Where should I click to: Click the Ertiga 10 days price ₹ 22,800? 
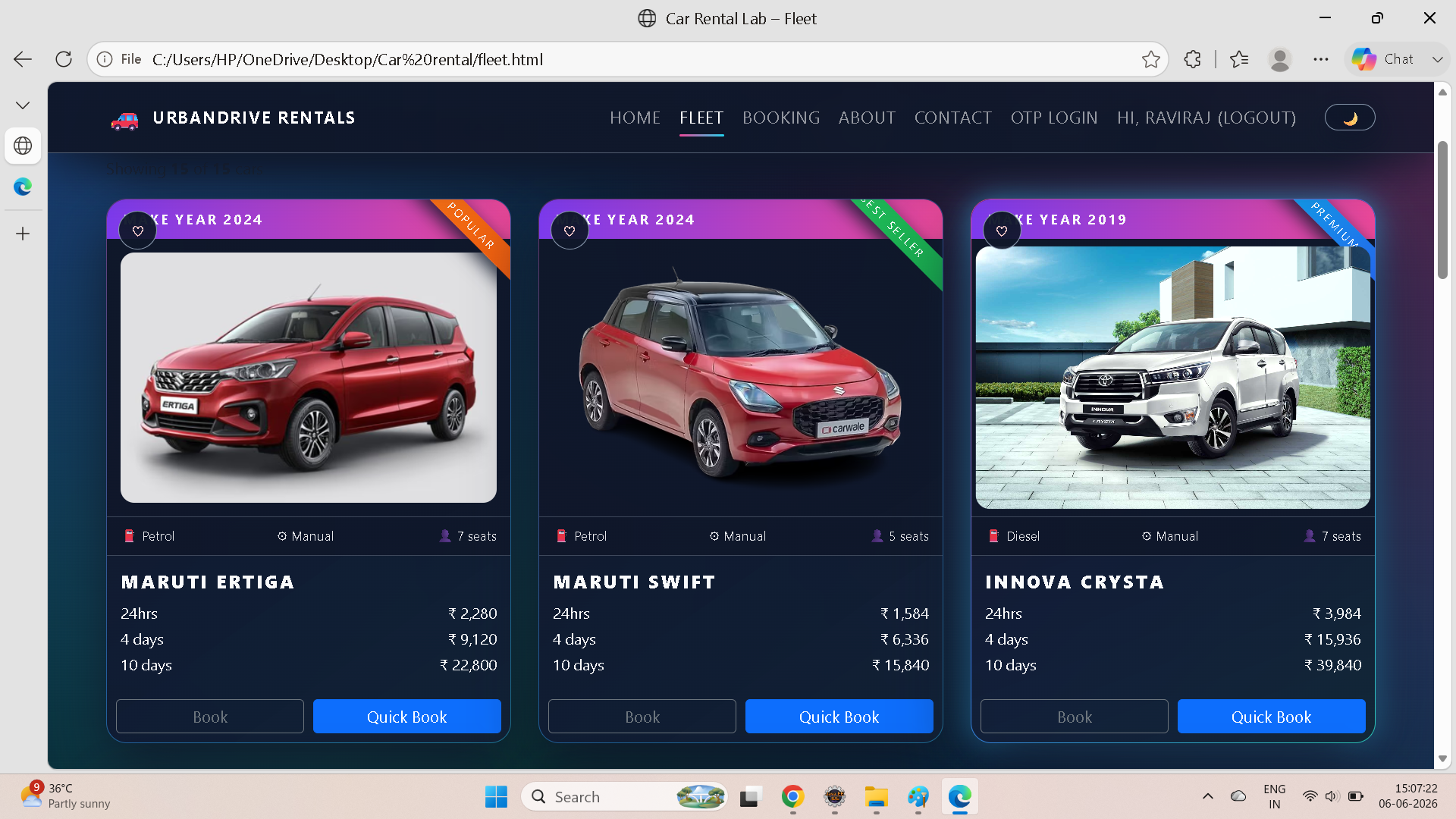469,665
